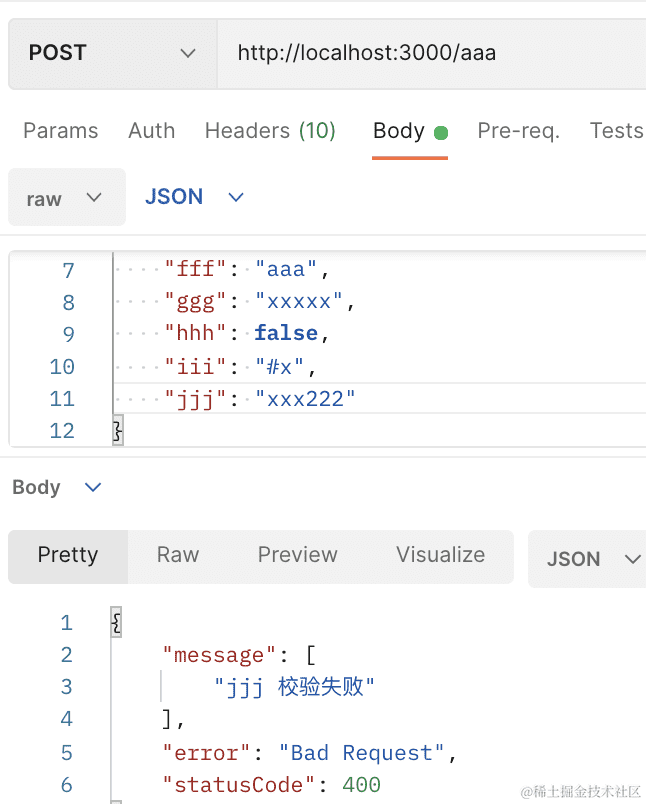Switch to the Params tab

61,131
